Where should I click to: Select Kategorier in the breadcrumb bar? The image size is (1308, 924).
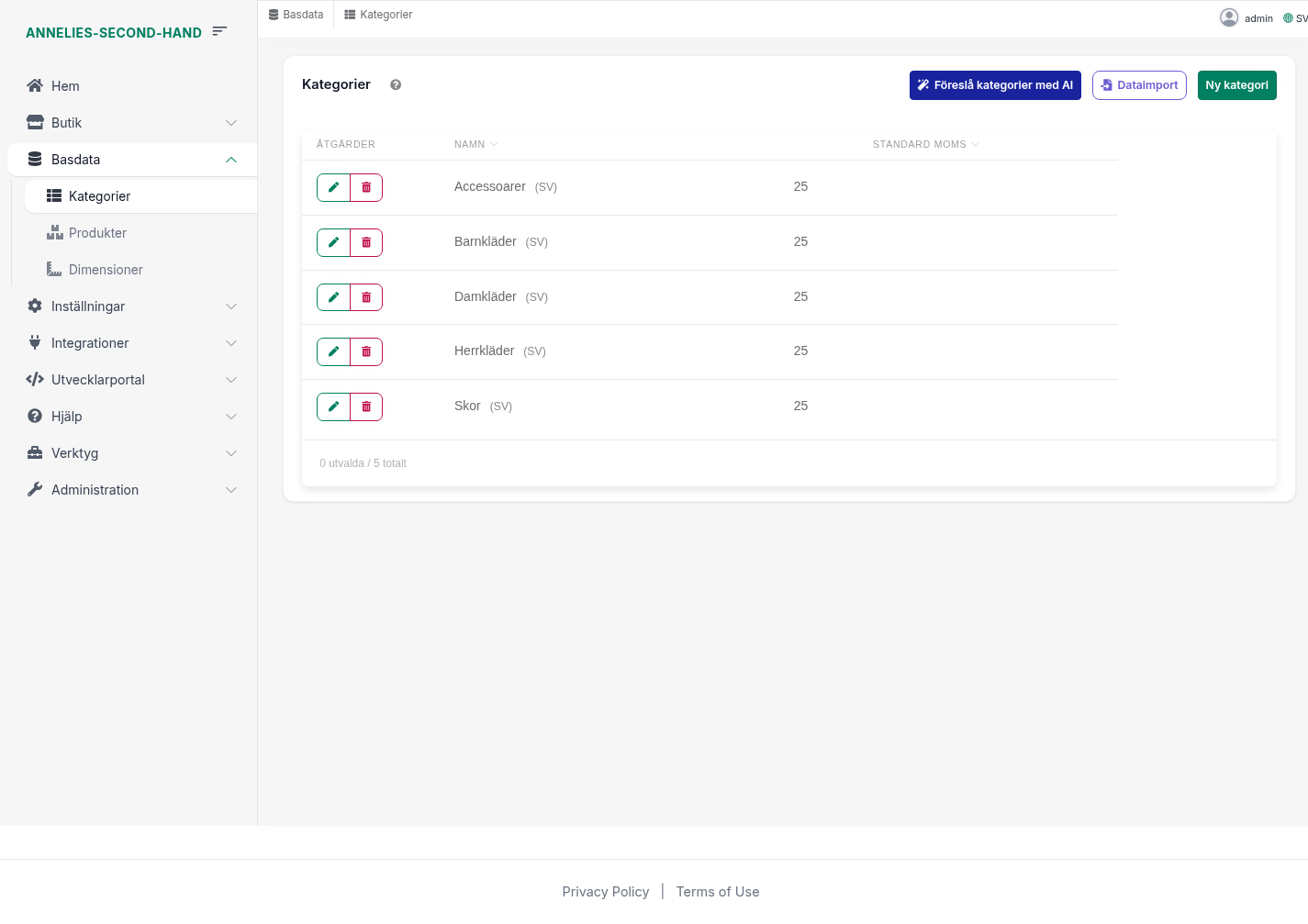[378, 14]
